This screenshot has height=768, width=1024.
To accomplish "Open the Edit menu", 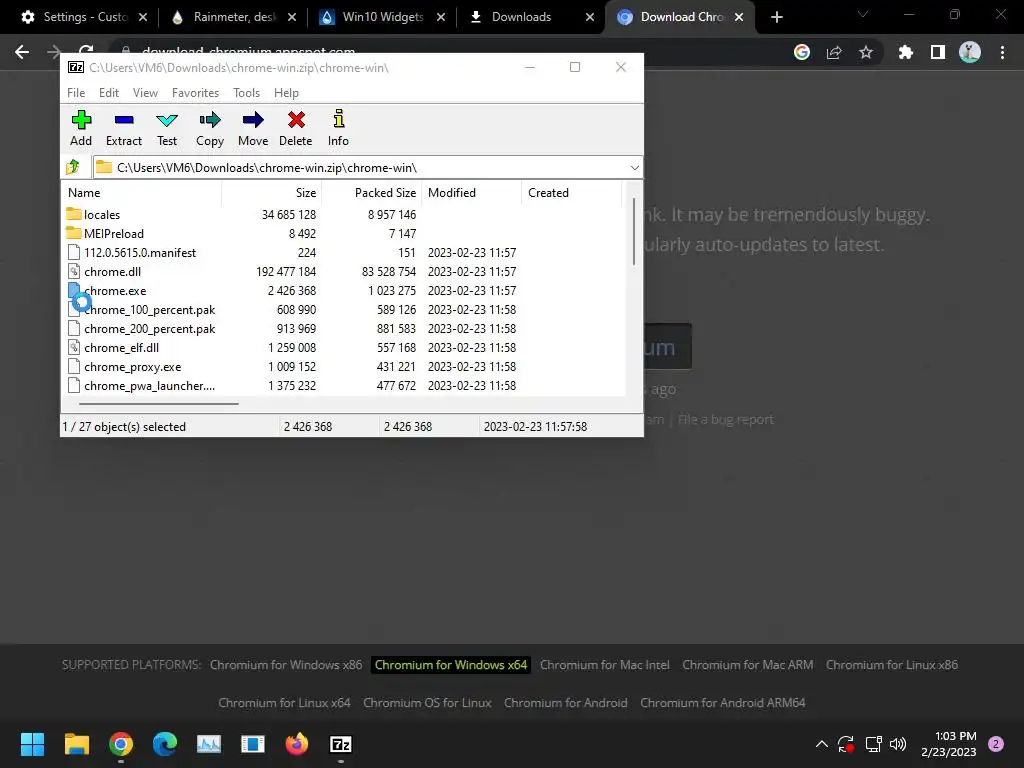I will click(108, 93).
